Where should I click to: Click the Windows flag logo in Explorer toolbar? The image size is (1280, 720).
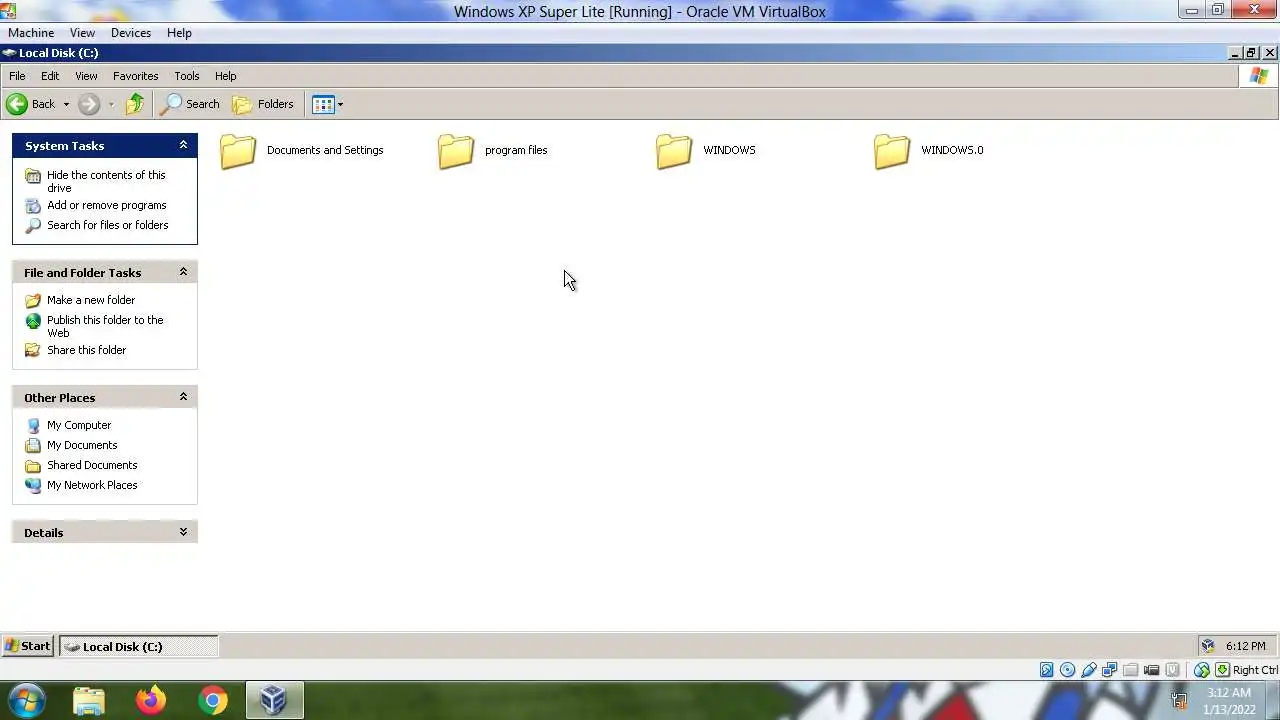(1258, 76)
